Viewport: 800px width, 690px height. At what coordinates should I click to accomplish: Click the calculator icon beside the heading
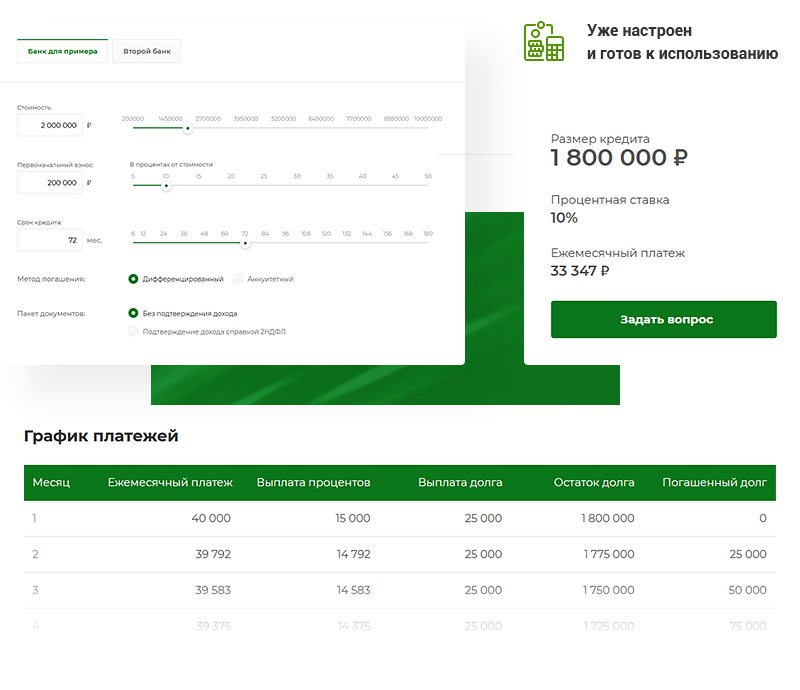click(x=544, y=41)
